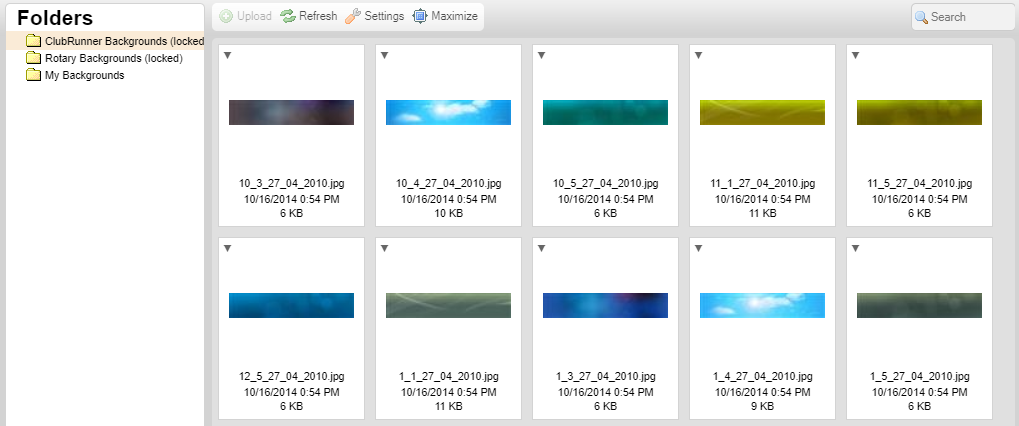Pick the teal 10_5_27_04_2010.jpg background image
This screenshot has height=426, width=1019.
click(x=605, y=113)
